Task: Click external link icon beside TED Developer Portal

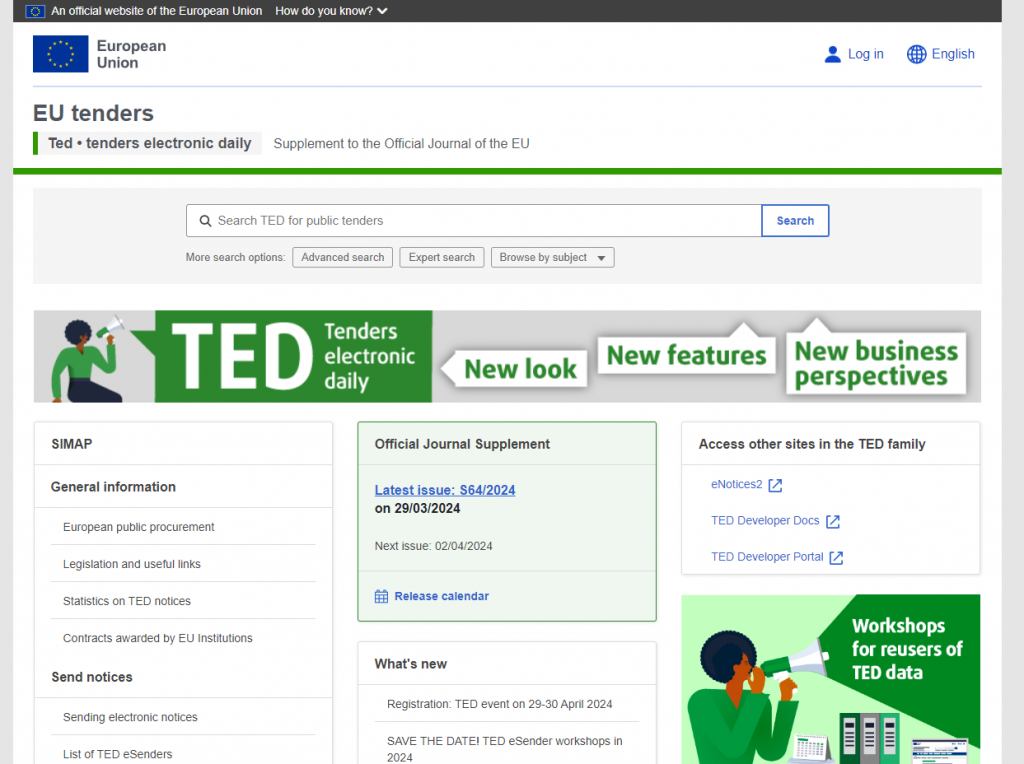Action: [836, 557]
